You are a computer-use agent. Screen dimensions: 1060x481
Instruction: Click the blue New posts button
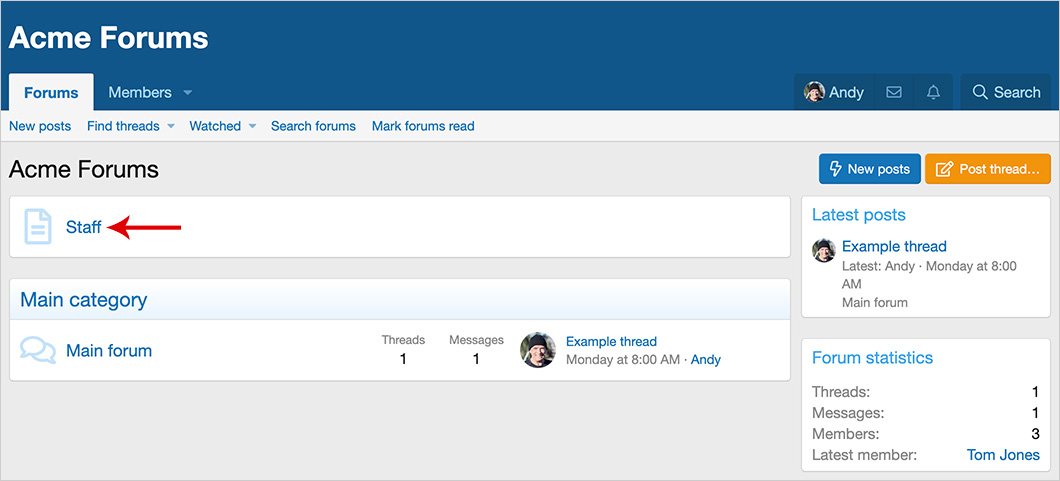869,169
